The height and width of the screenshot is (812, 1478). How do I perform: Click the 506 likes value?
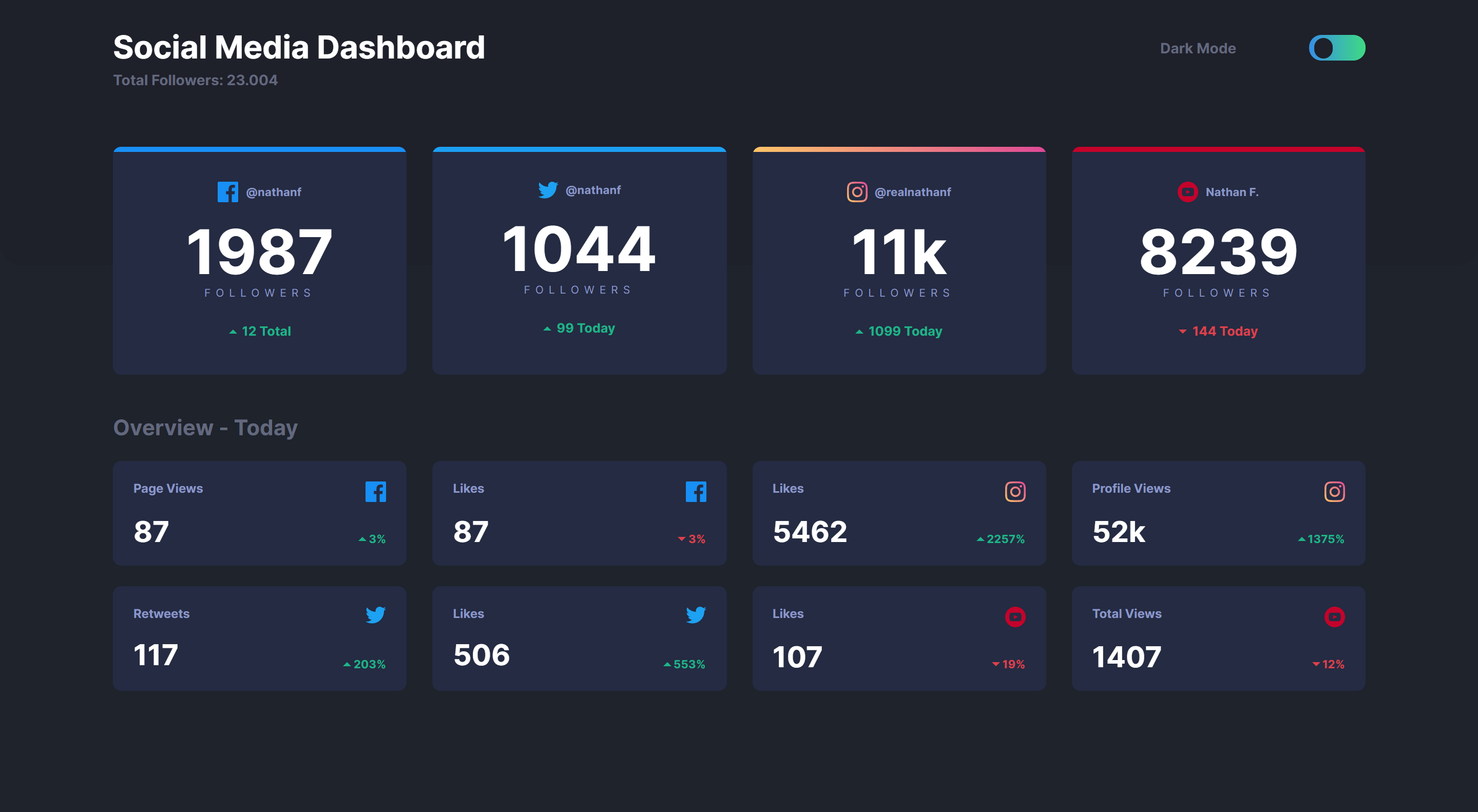click(482, 655)
